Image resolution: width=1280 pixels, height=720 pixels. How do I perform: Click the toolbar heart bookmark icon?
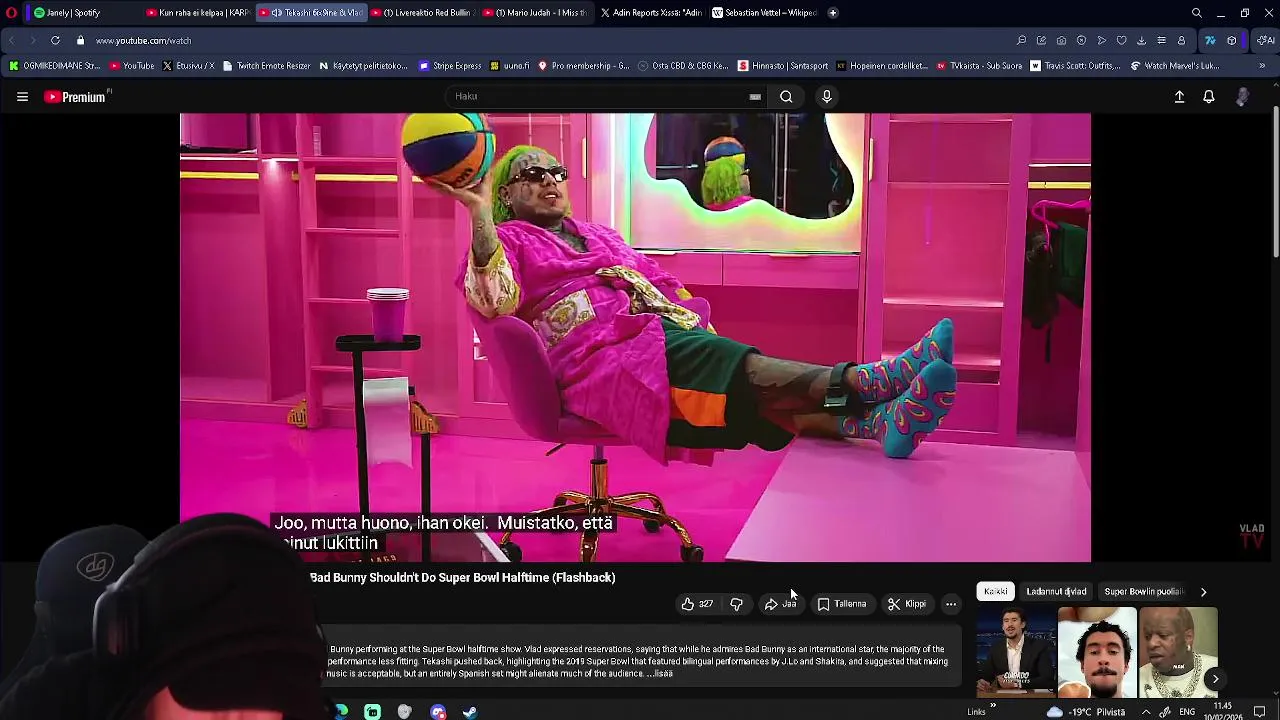point(1121,41)
